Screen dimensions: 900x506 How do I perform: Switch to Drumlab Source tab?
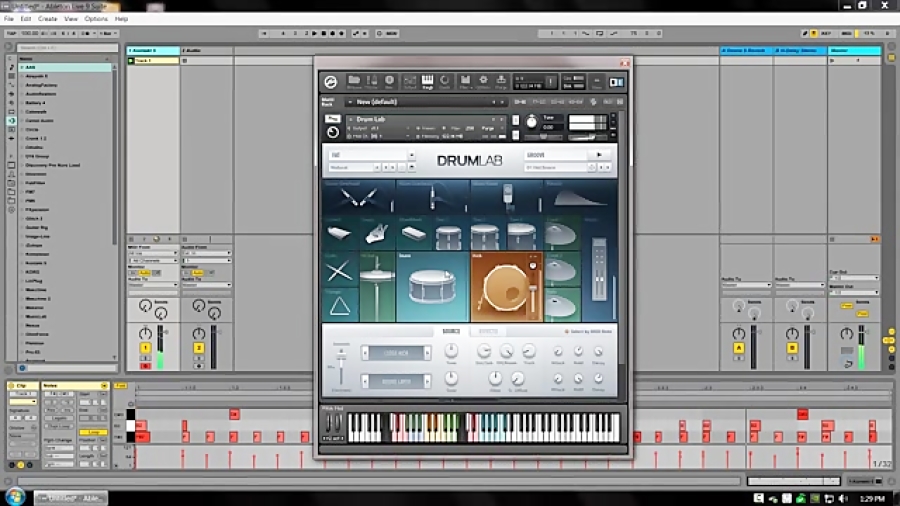pos(451,332)
